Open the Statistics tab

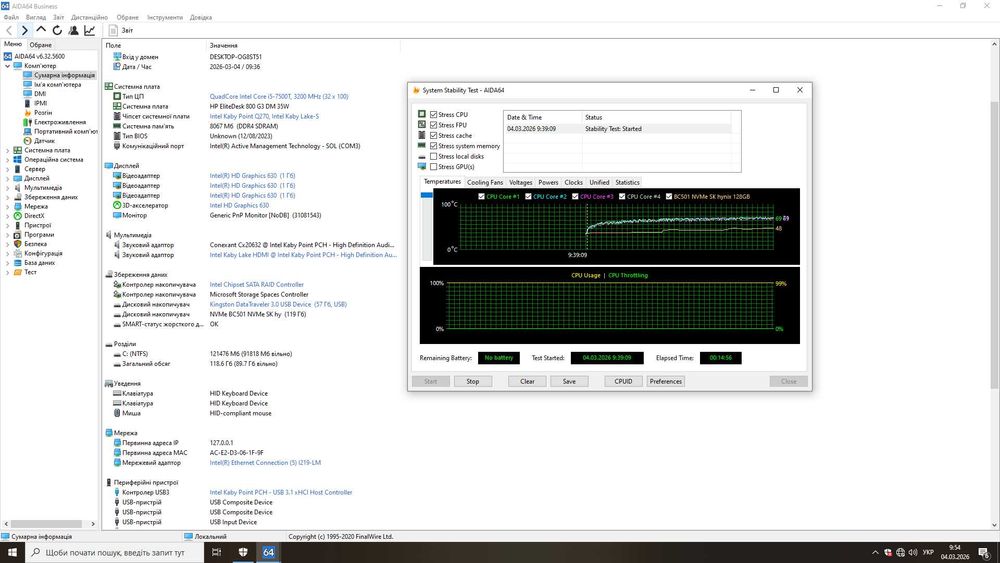[627, 182]
